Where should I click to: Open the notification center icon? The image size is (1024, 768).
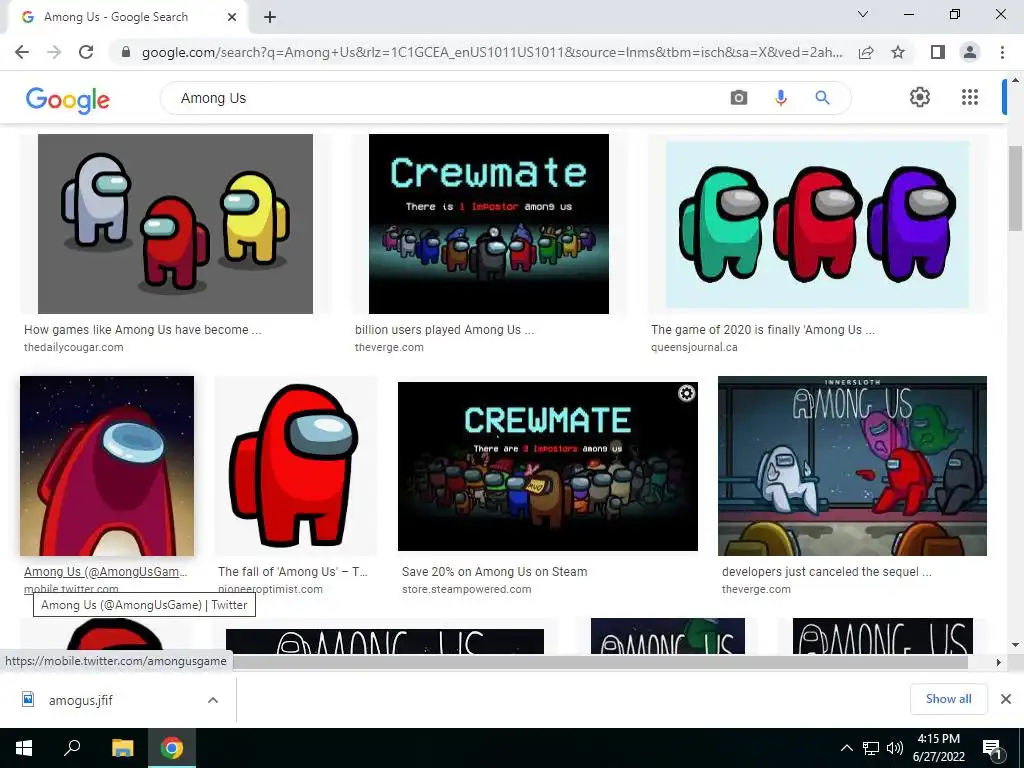click(991, 748)
